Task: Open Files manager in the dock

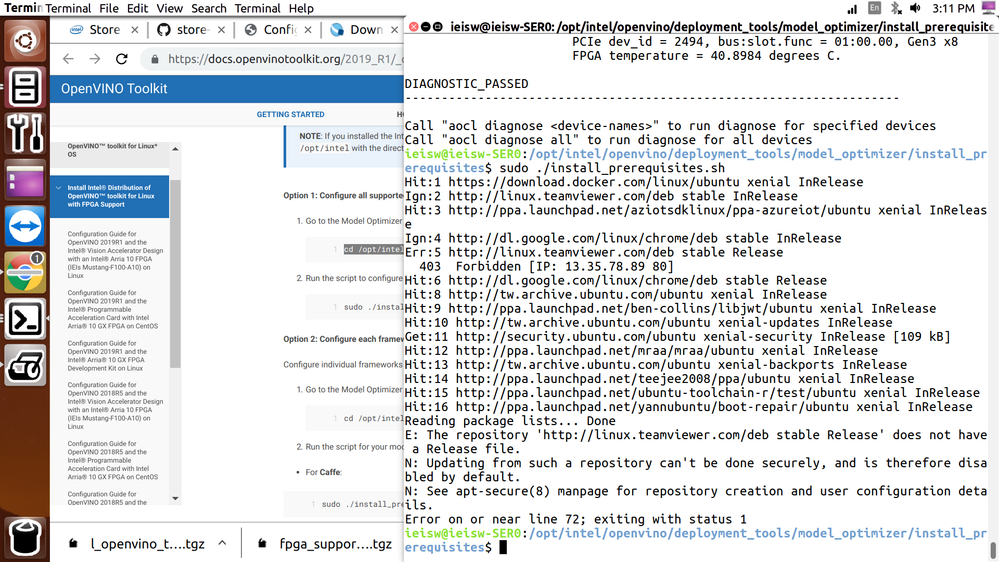Action: [25, 87]
